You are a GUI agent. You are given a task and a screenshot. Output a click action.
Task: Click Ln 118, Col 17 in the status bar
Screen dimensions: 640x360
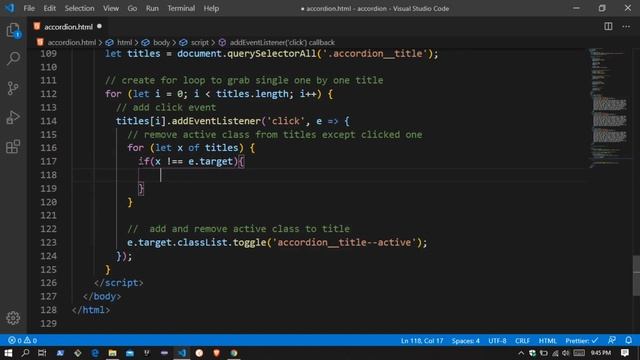tap(422, 340)
